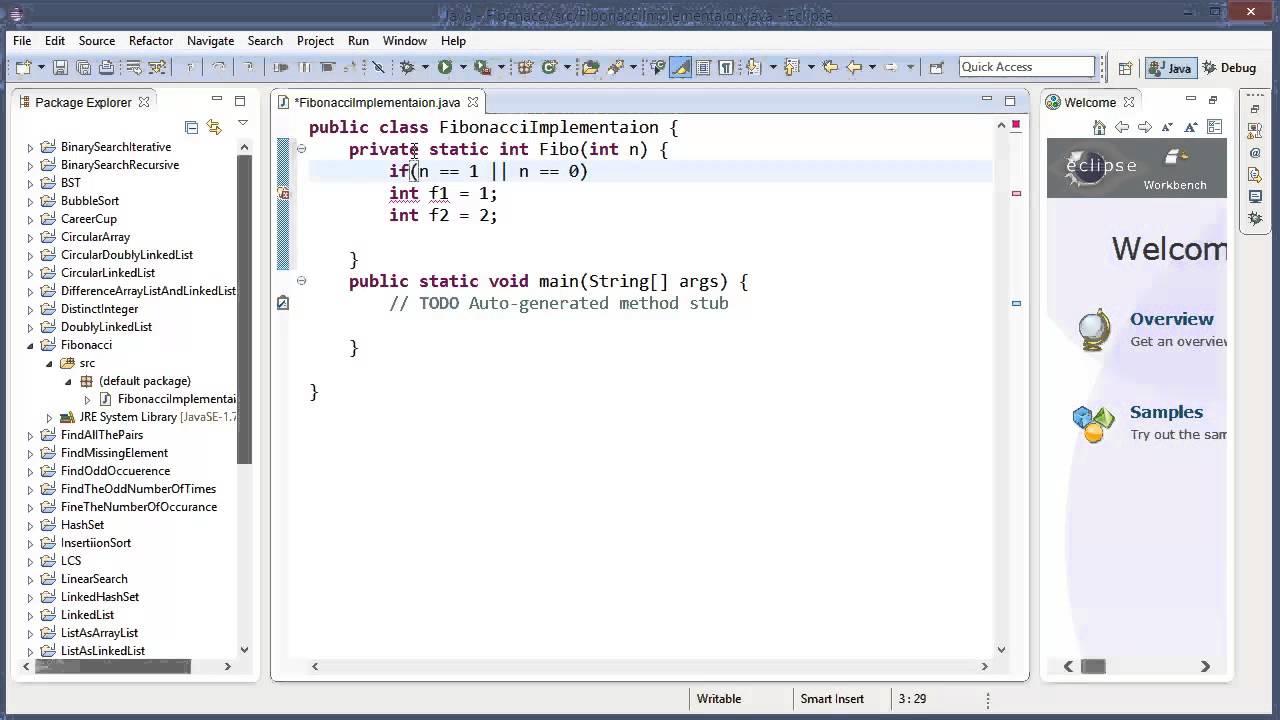The height and width of the screenshot is (720, 1280).
Task: Click the Skip All Breakpoints icon
Action: (x=378, y=67)
